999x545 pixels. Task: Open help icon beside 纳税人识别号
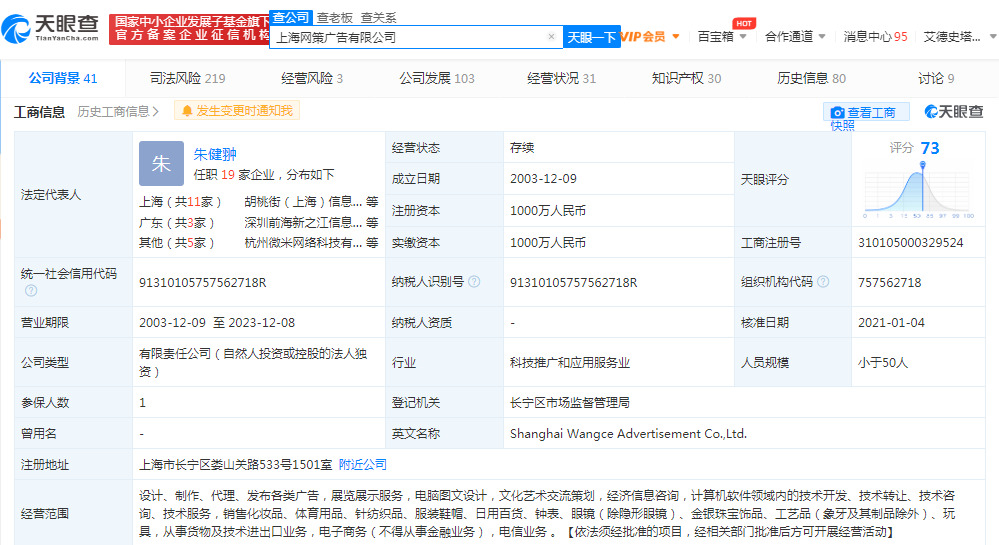tap(474, 282)
